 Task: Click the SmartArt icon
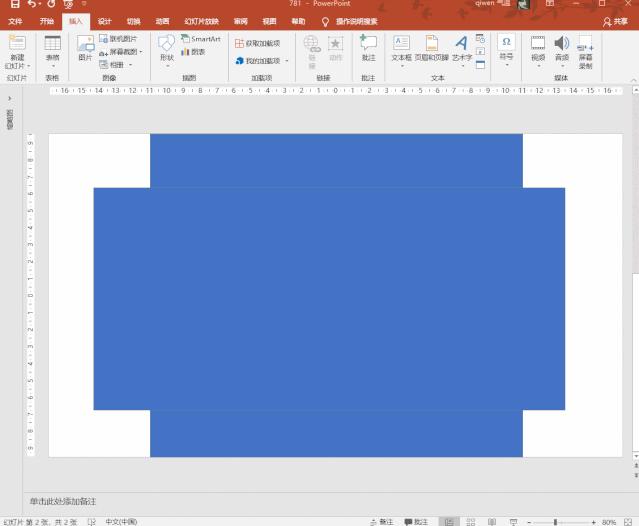coord(200,39)
